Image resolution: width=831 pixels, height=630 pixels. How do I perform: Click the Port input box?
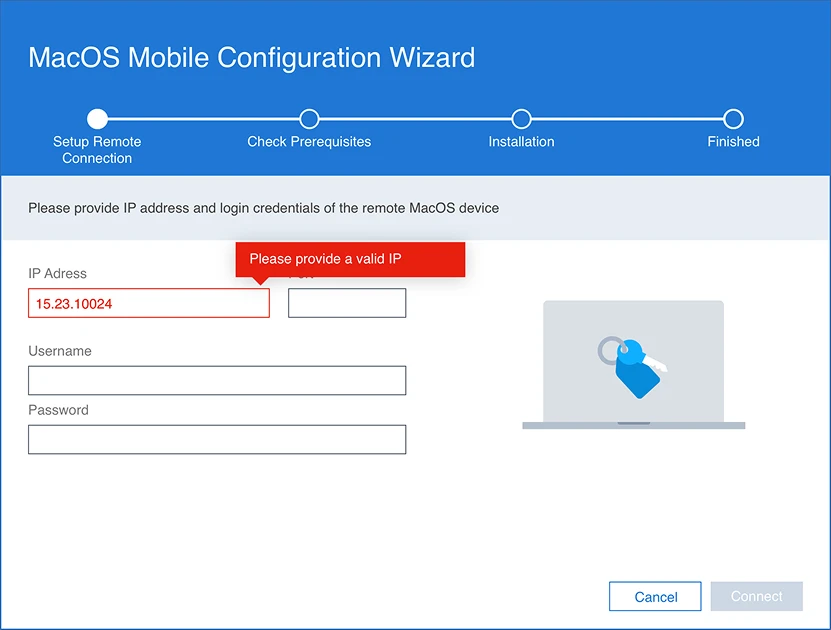click(347, 303)
